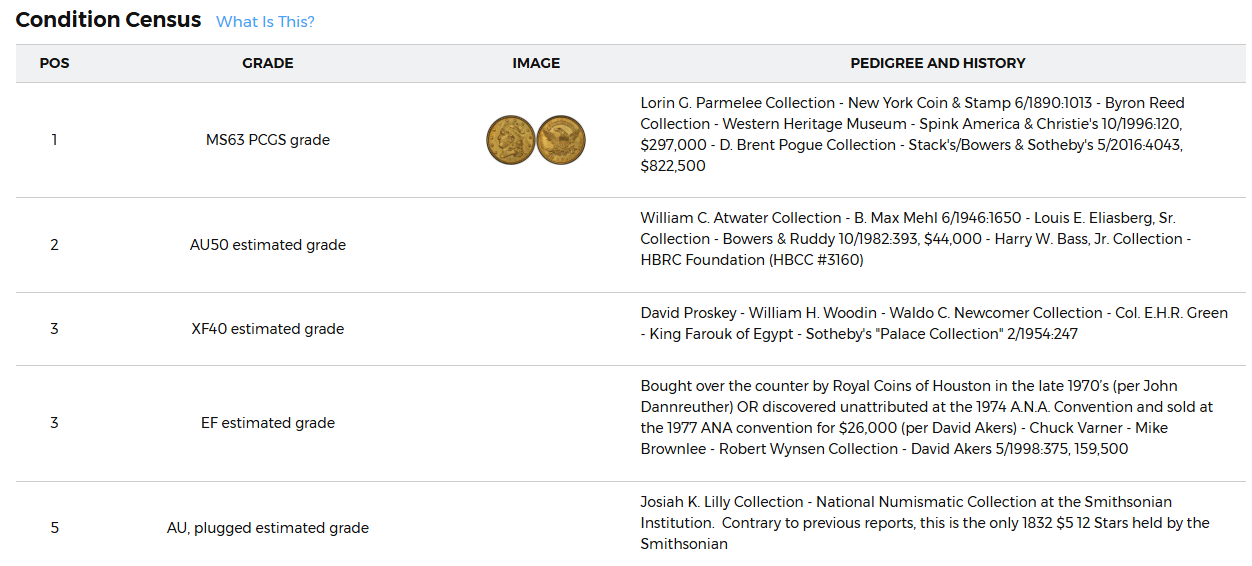Open the 'What Is This?' link
Viewport: 1252px width, 566px height.
(x=265, y=22)
